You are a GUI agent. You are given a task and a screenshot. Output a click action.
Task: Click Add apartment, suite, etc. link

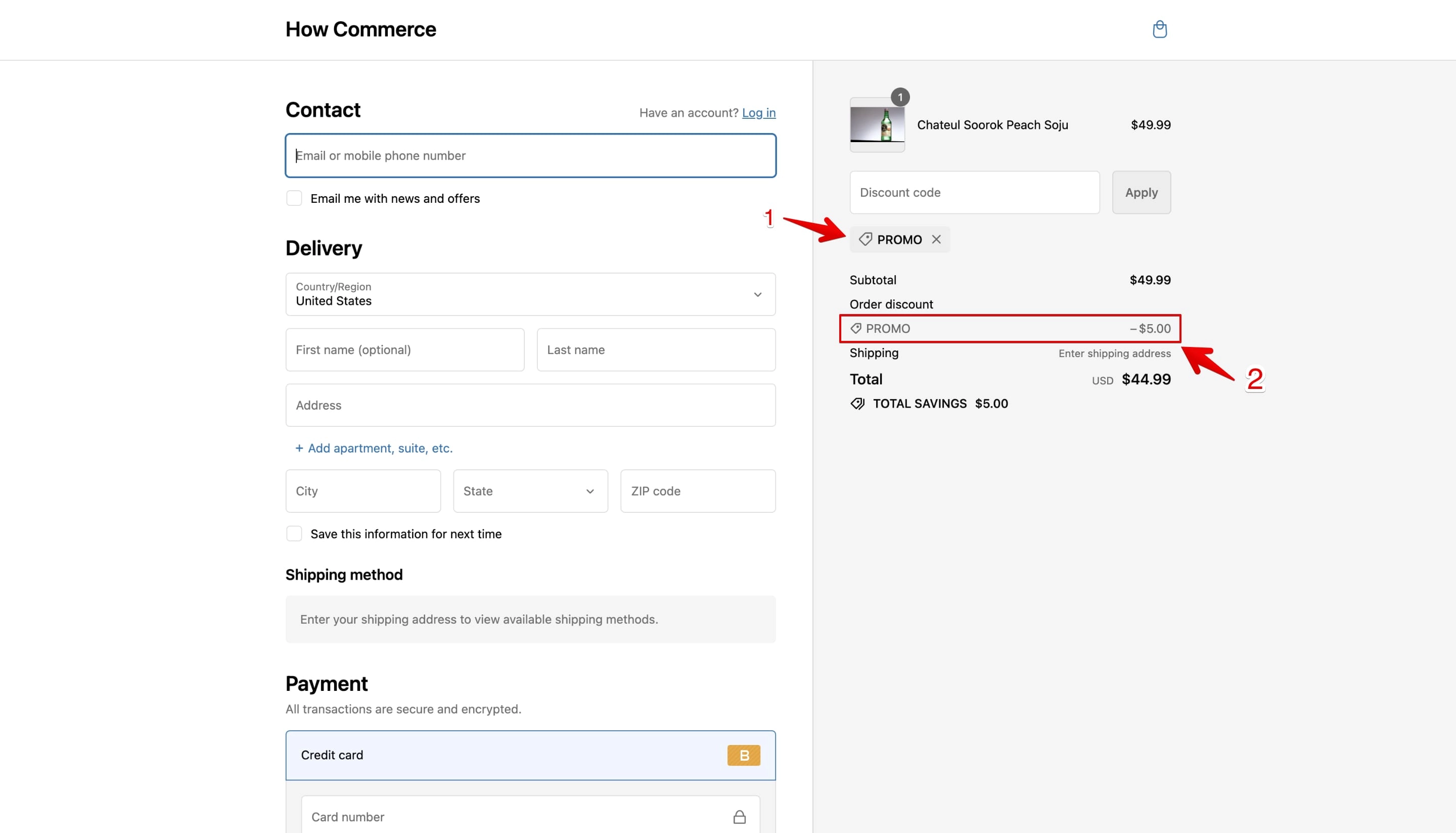380,448
